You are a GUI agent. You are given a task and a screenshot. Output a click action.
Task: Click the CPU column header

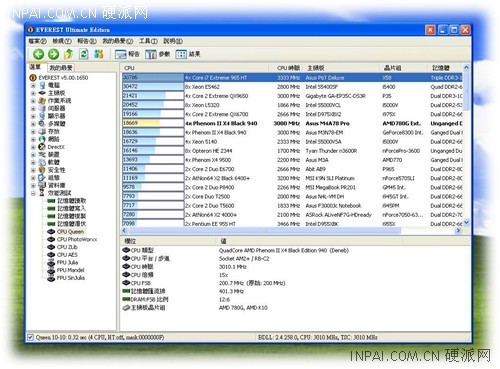pos(195,68)
